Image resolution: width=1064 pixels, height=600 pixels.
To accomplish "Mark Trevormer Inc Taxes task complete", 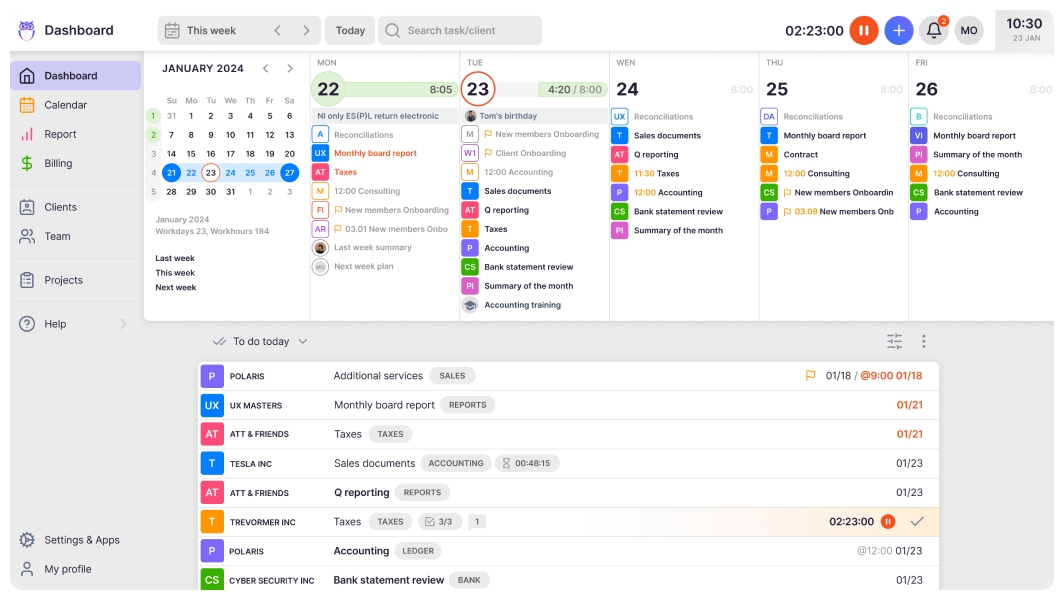I will [917, 521].
